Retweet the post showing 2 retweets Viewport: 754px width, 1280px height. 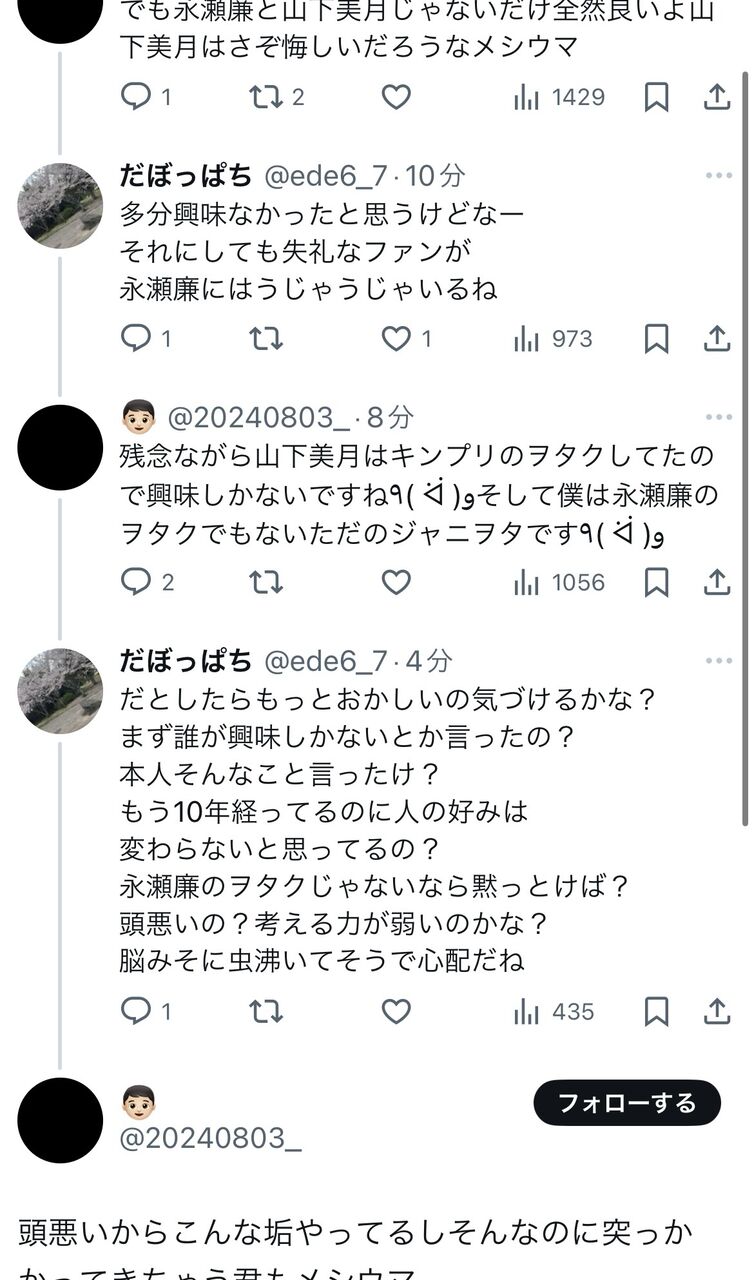pyautogui.click(x=266, y=97)
